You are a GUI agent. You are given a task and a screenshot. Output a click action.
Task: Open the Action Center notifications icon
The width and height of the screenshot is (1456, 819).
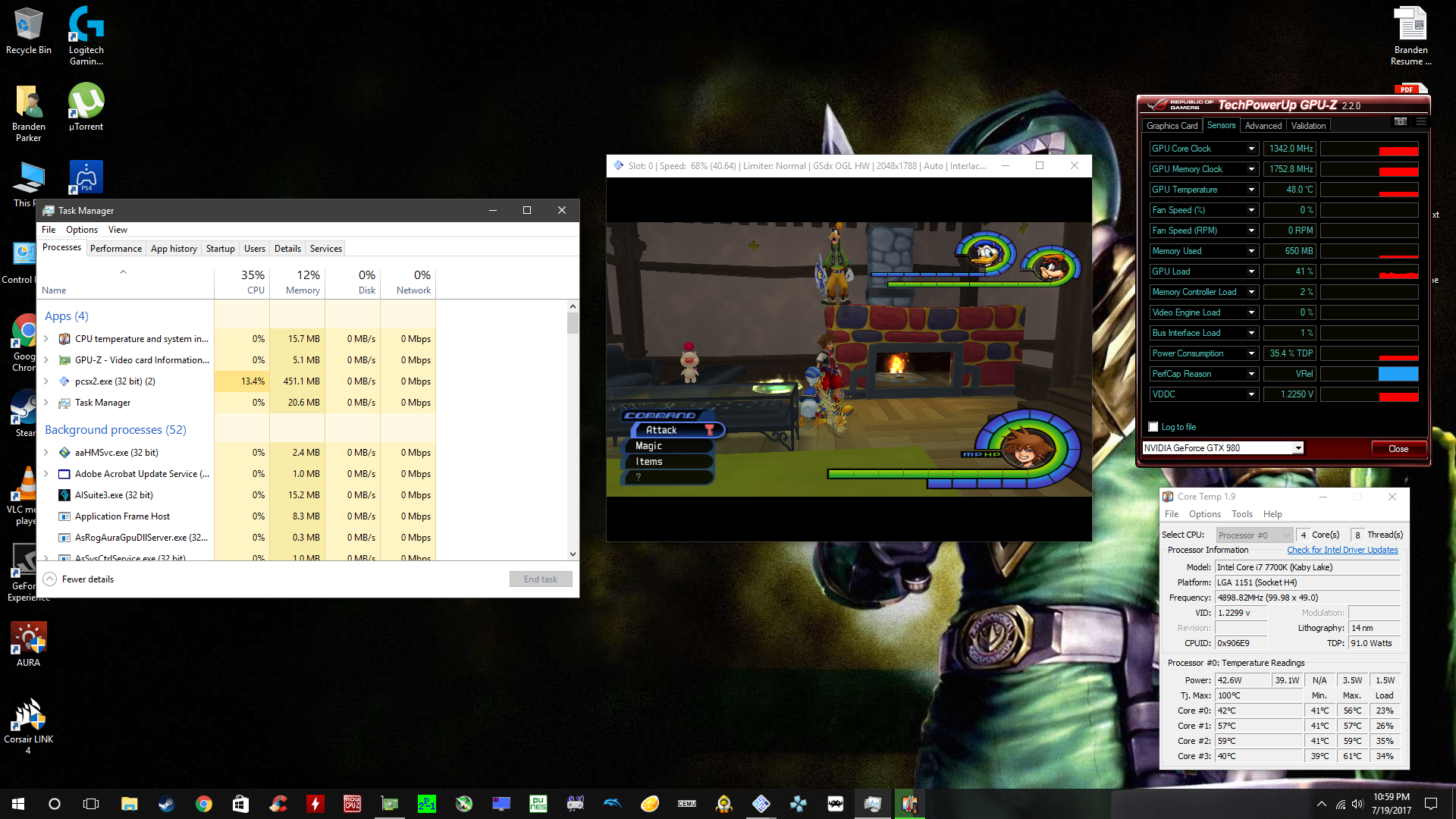1431,804
